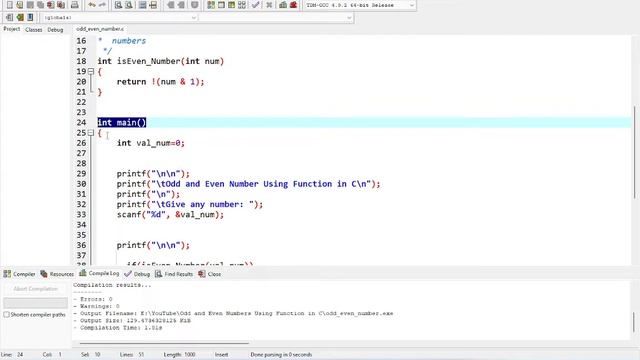
Task: Click the compilation progress bar
Action: (x=36, y=303)
